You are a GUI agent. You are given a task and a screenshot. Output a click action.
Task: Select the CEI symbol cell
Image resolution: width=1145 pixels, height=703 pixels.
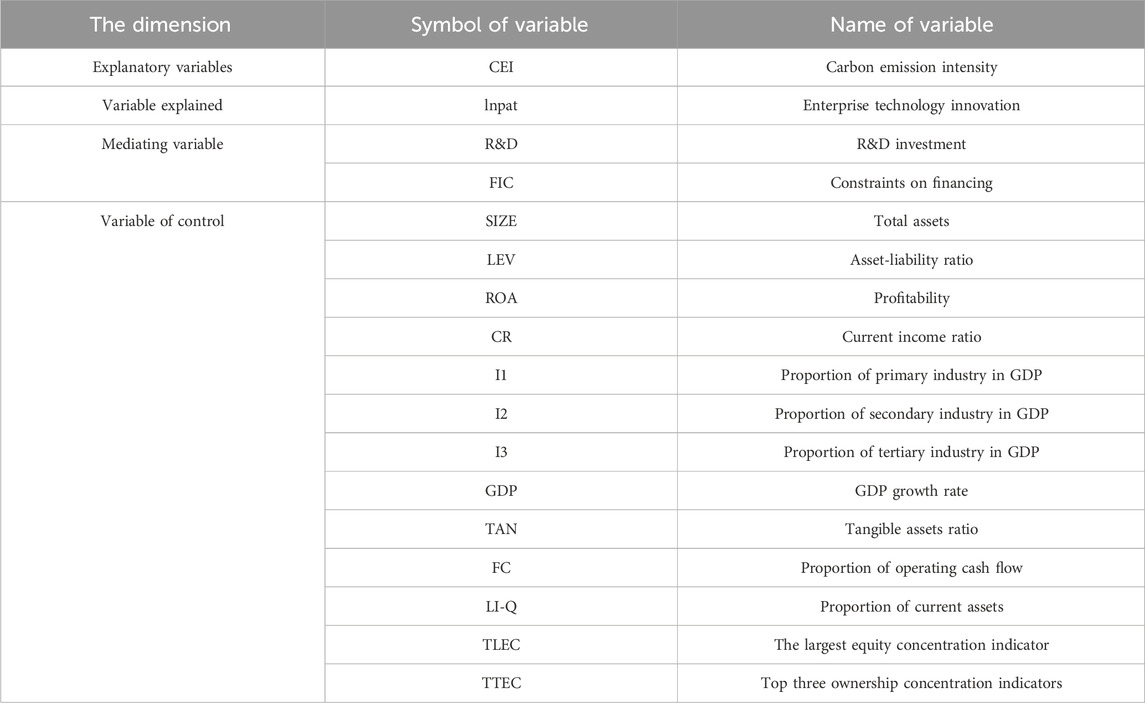point(501,67)
